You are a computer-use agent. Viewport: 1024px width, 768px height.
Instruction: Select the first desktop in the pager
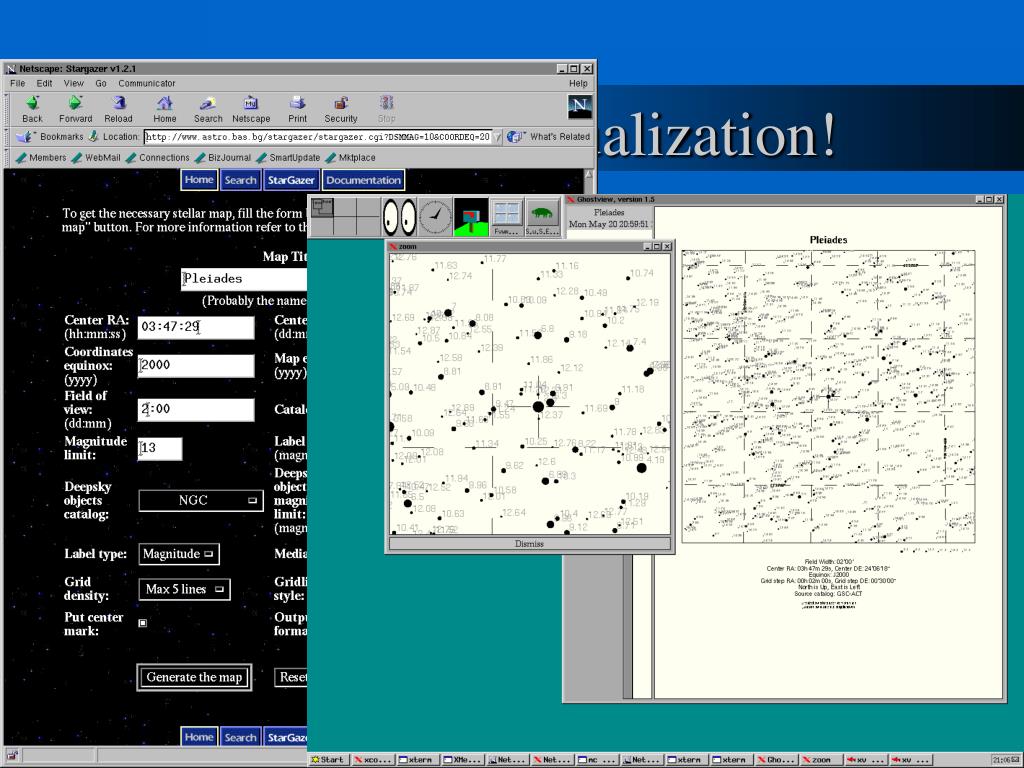(322, 208)
